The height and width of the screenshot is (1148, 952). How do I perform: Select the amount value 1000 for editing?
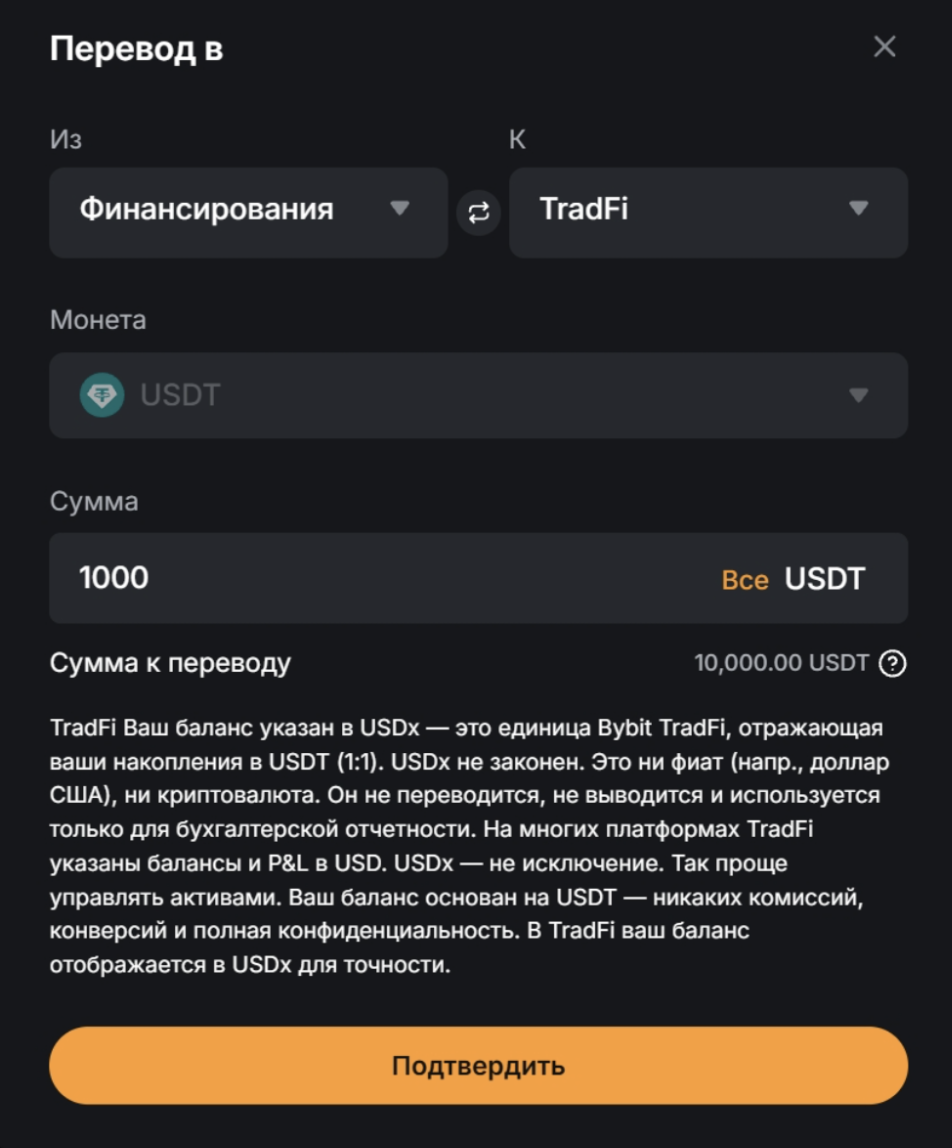[x=113, y=578]
